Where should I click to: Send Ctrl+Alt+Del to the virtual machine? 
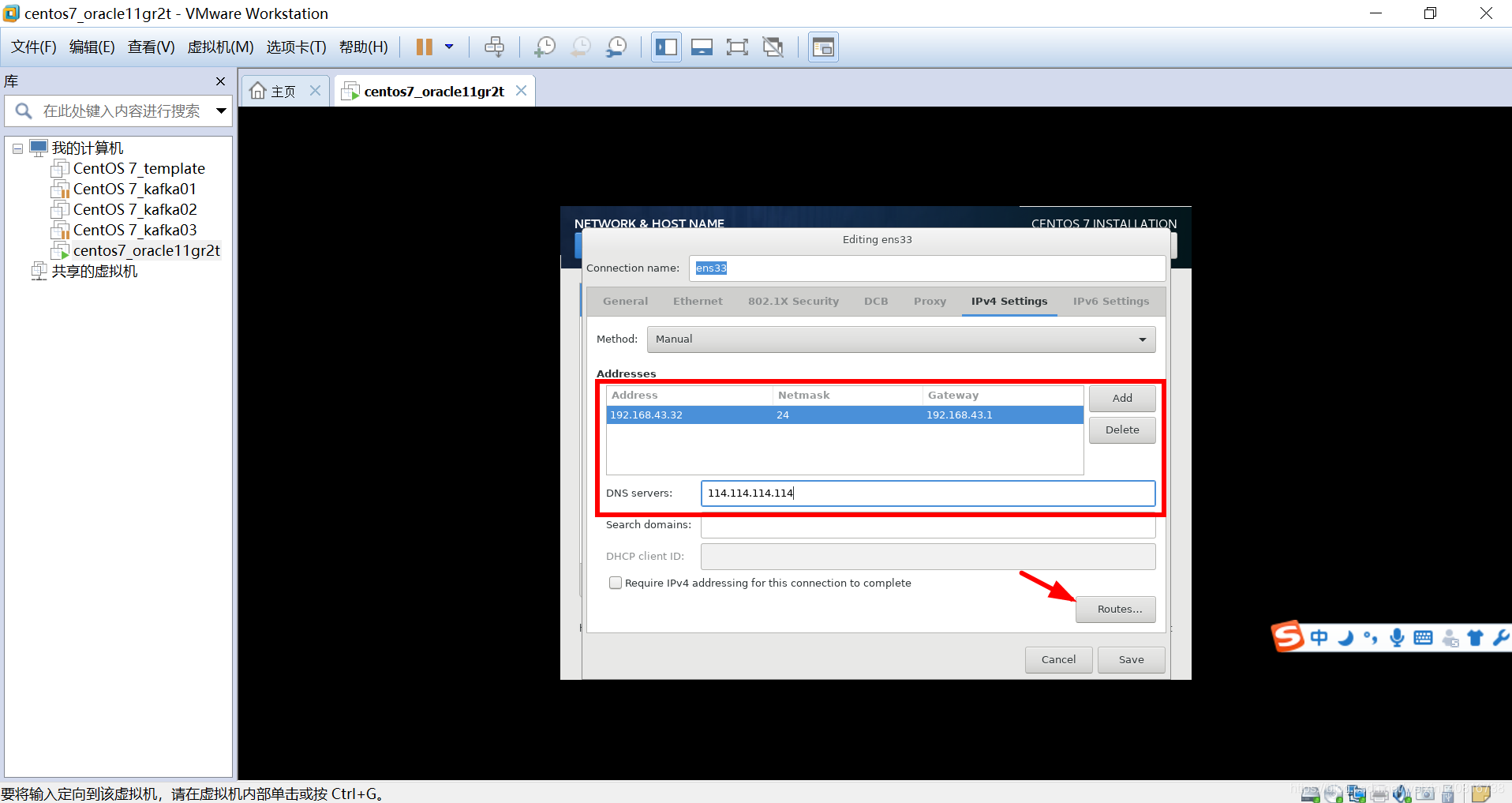click(495, 47)
